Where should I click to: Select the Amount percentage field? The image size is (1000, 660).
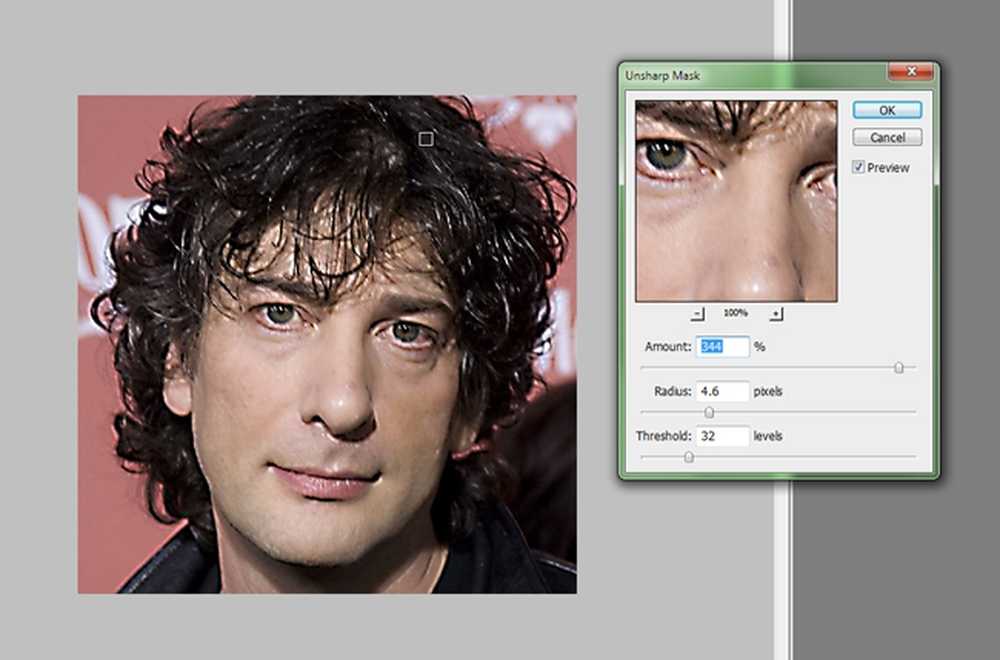(x=723, y=346)
